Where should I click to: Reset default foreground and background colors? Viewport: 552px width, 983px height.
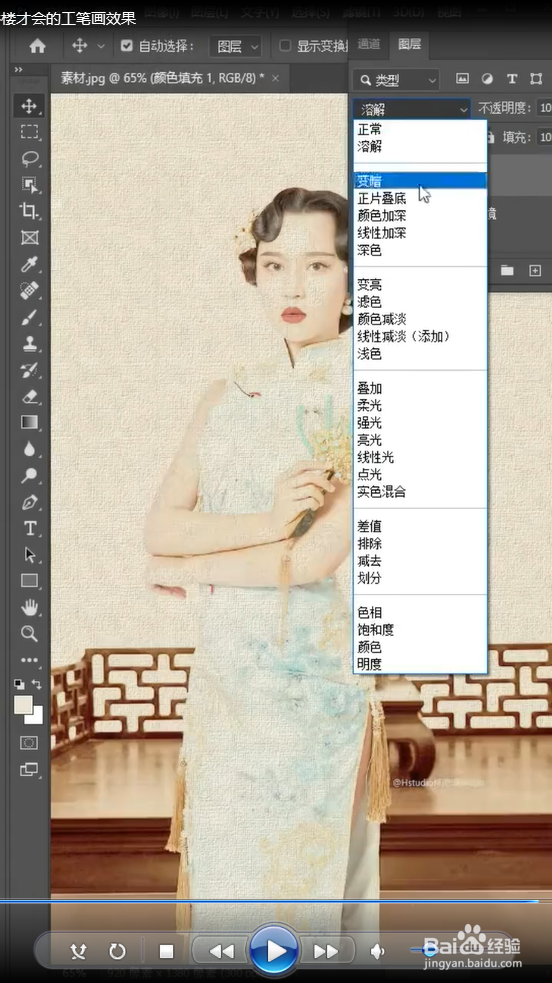click(x=19, y=685)
